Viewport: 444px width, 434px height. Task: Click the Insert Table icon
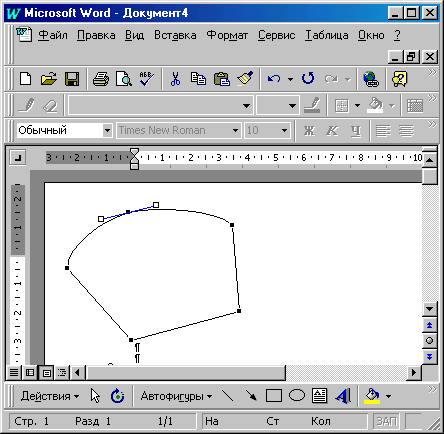click(x=415, y=106)
